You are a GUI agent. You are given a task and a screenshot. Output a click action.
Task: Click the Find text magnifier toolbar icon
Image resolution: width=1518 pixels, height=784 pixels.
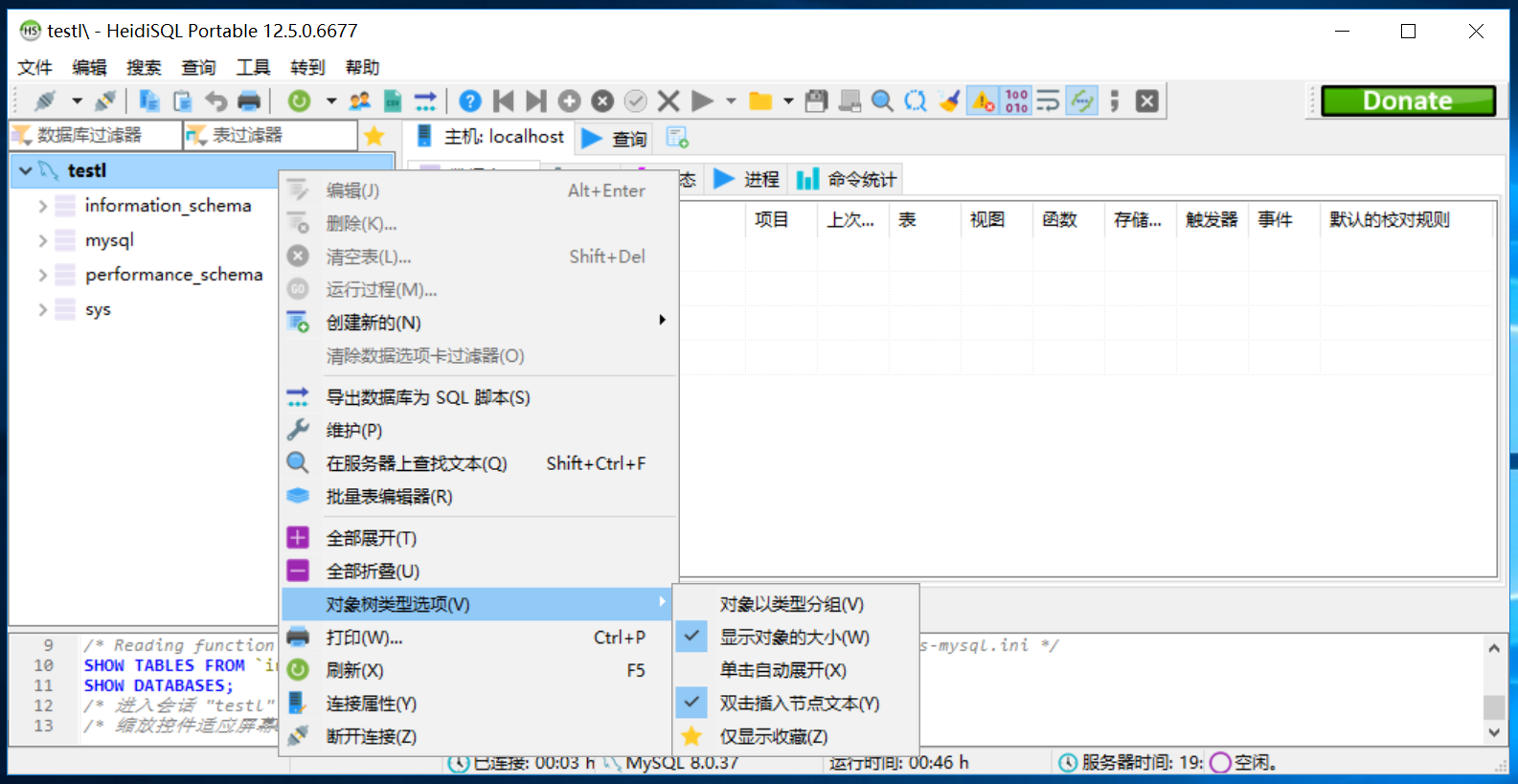(x=883, y=101)
